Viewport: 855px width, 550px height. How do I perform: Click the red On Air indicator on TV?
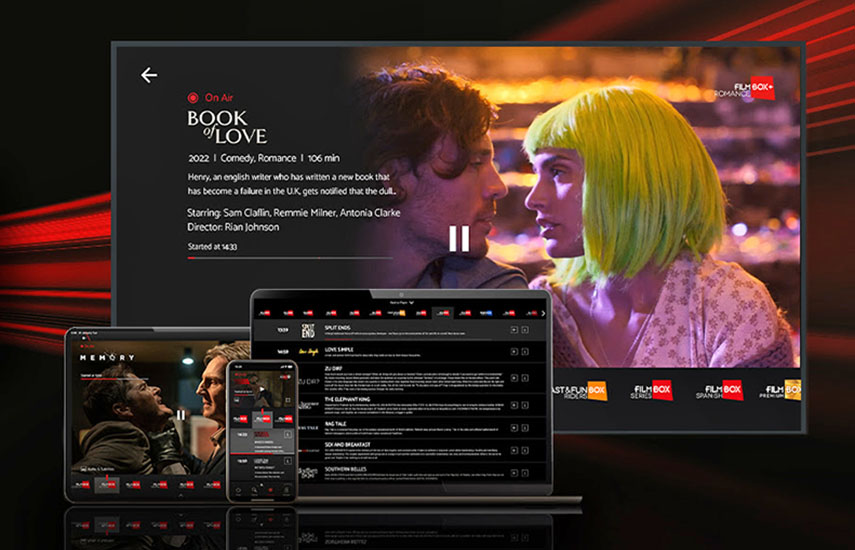coord(210,98)
